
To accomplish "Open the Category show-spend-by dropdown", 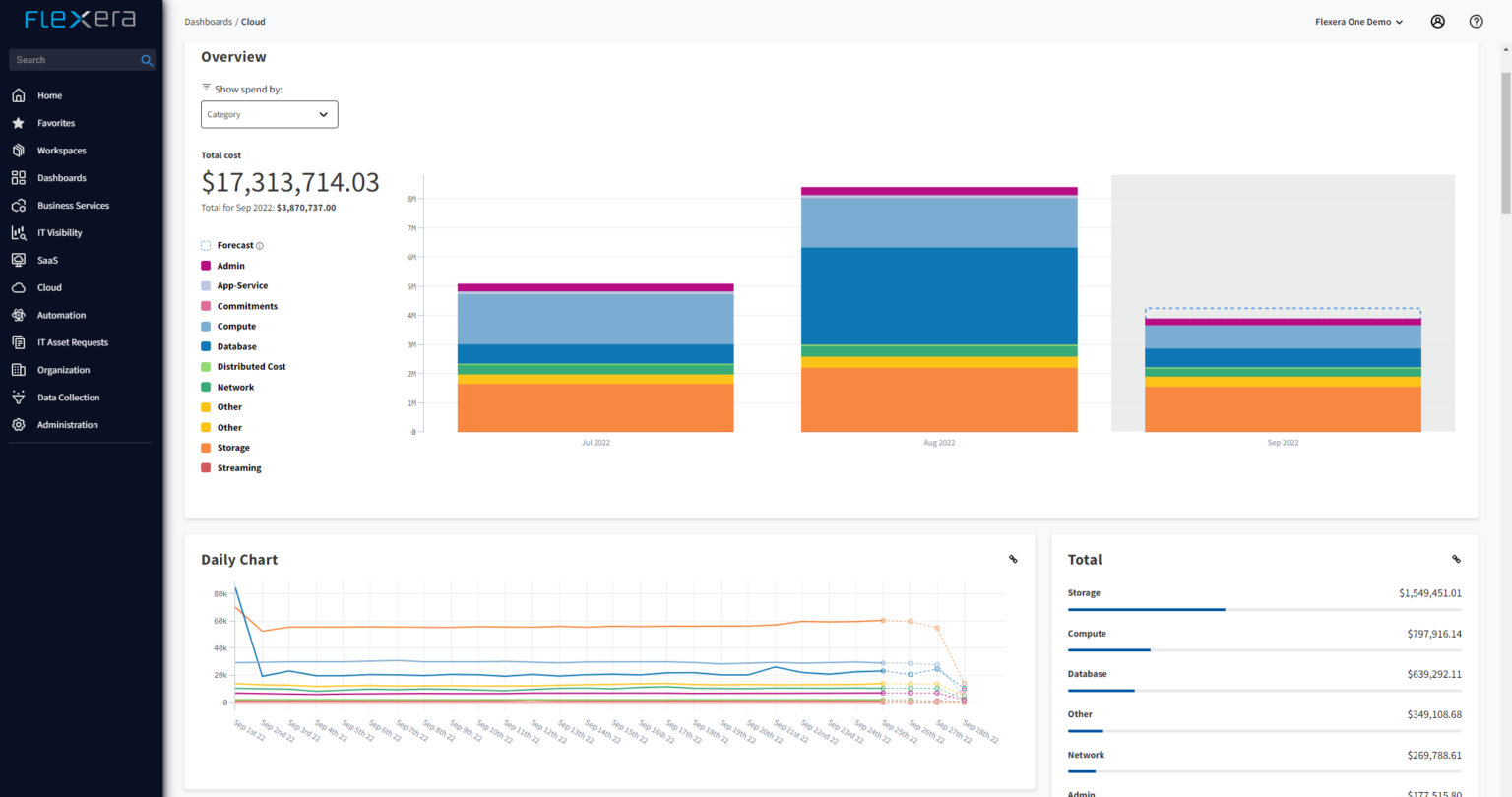I will click(x=269, y=114).
